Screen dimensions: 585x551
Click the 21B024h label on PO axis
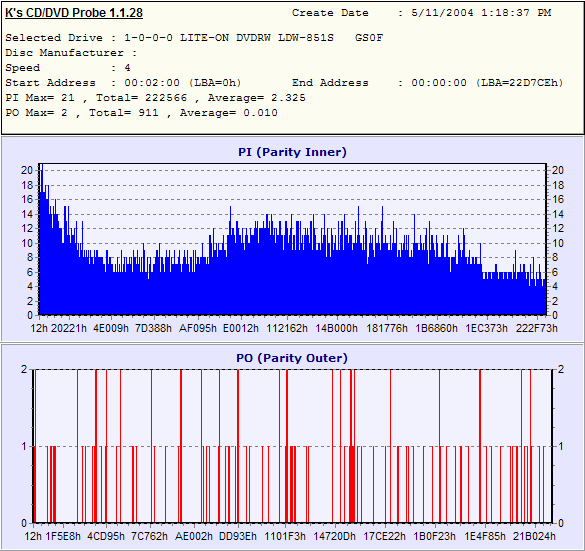click(534, 536)
